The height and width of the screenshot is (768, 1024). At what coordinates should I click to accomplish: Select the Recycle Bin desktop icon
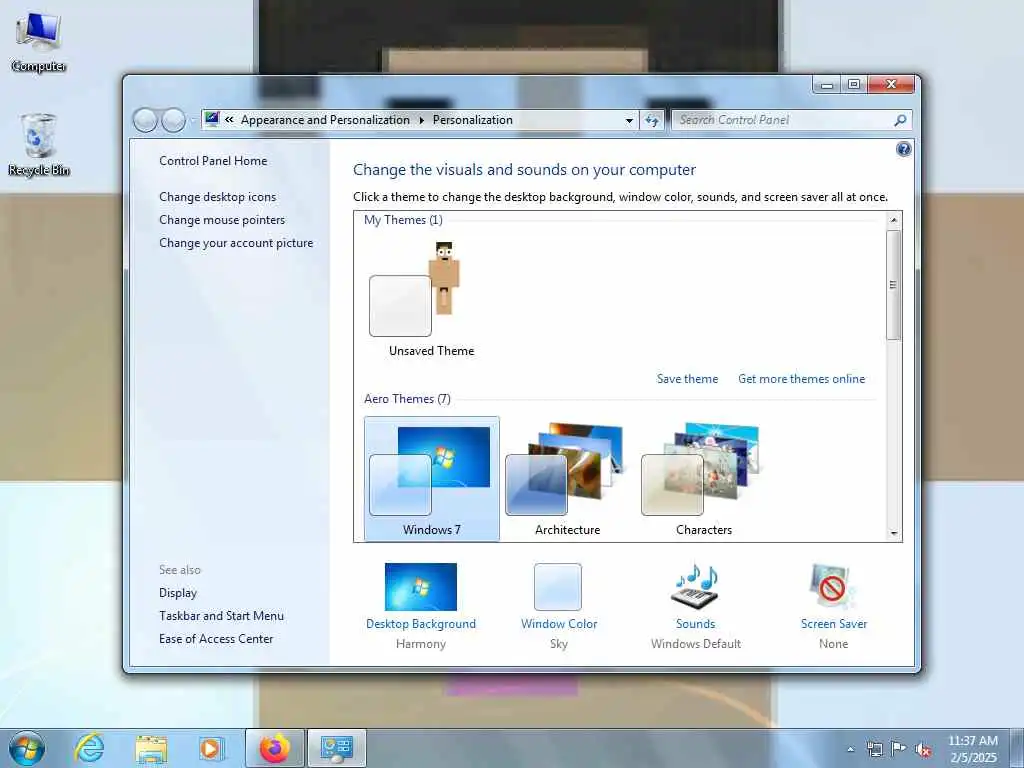coord(39,144)
